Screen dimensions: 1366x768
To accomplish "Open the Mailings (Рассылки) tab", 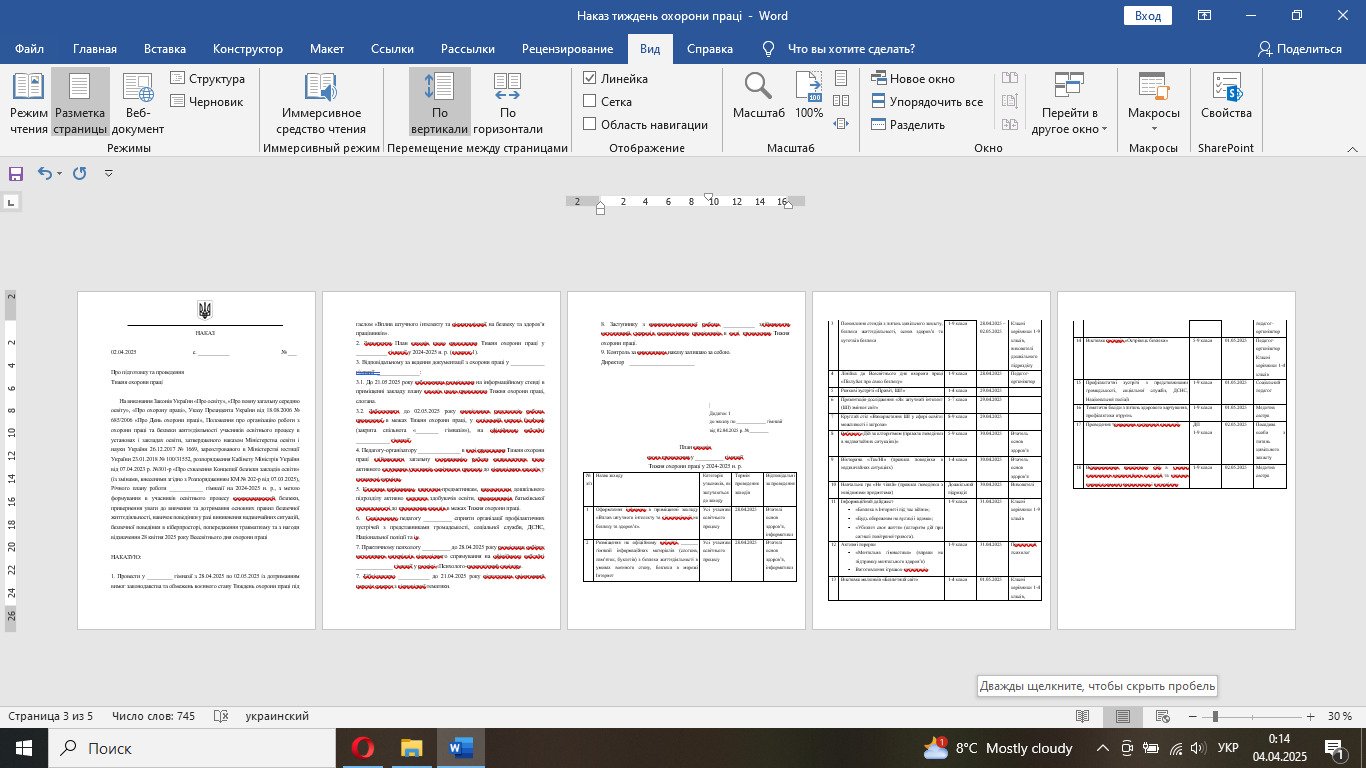I will click(x=466, y=48).
